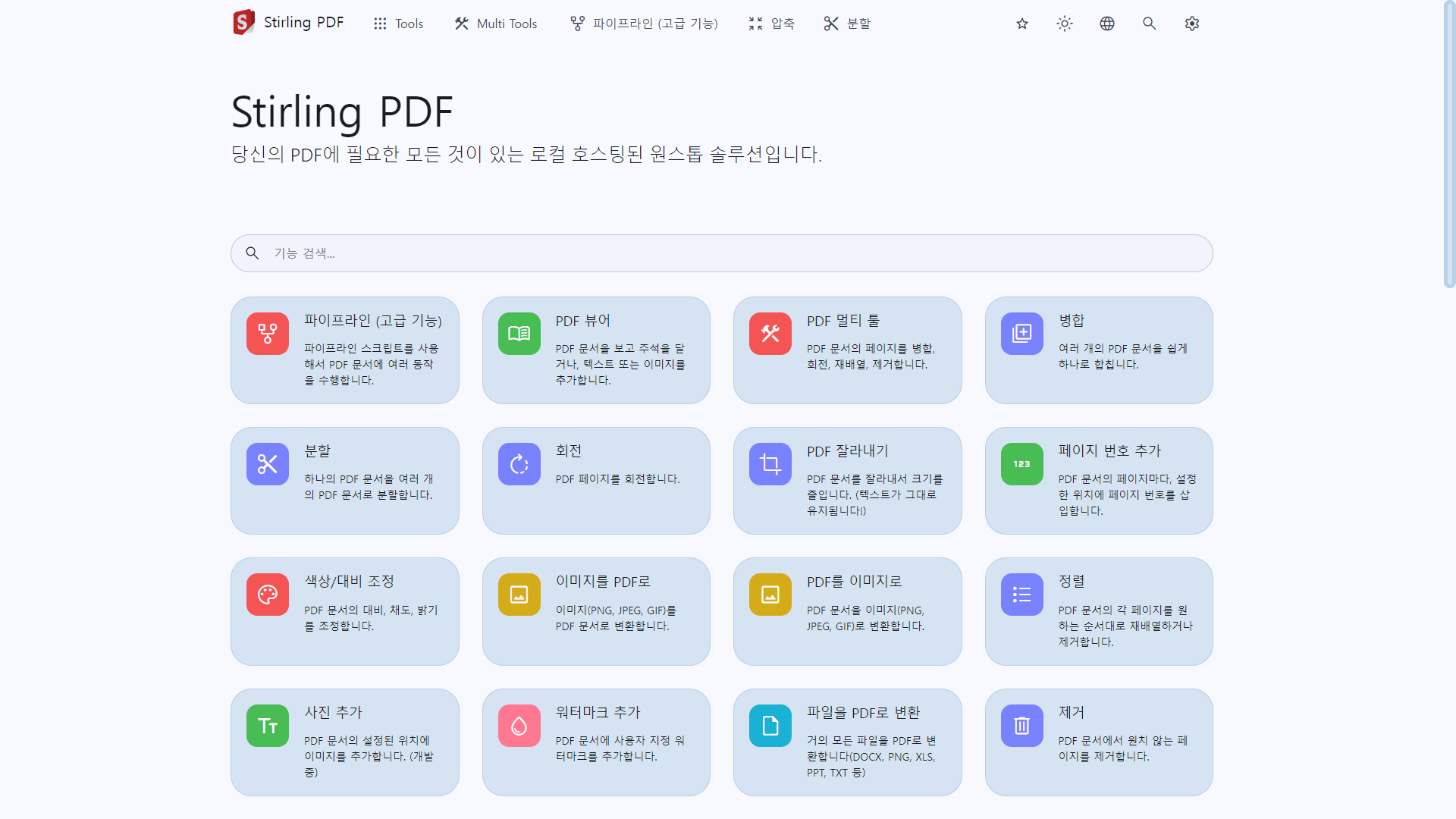Viewport: 1456px width, 819px height.
Task: Click 'PDF 페이지를 회전합니다.' description
Action: click(x=618, y=479)
